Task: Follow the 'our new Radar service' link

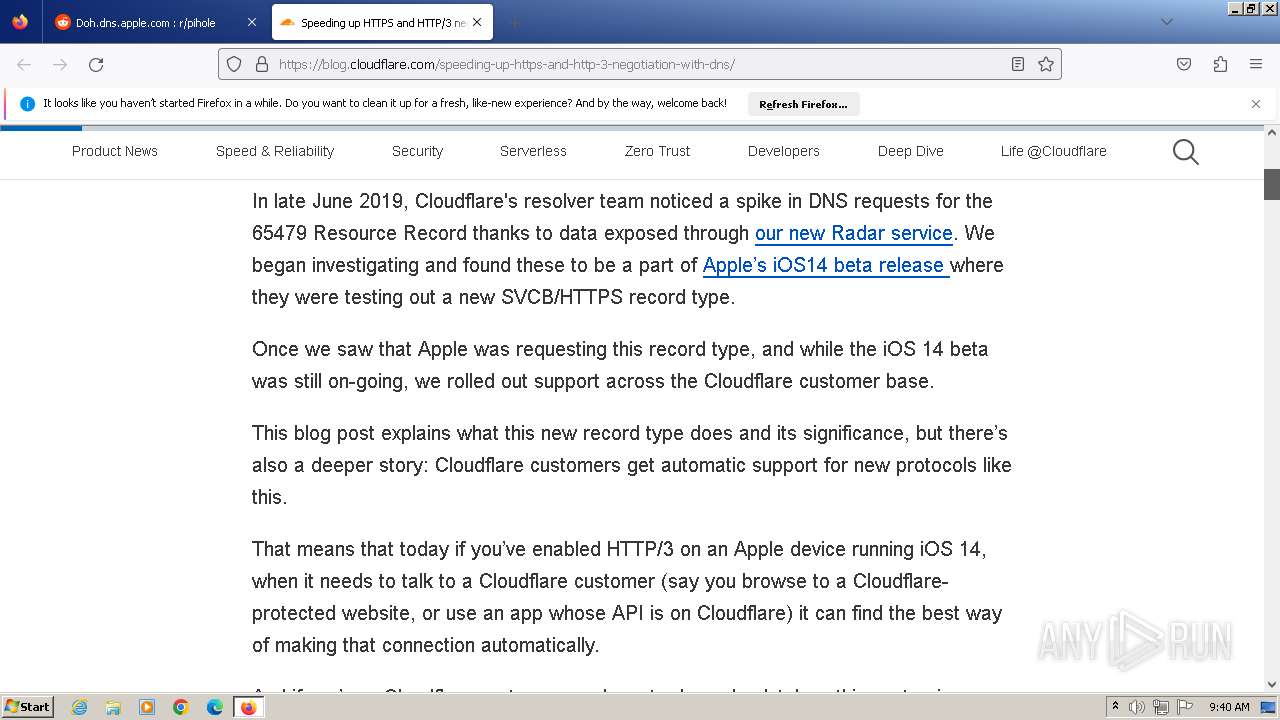Action: pos(854,233)
